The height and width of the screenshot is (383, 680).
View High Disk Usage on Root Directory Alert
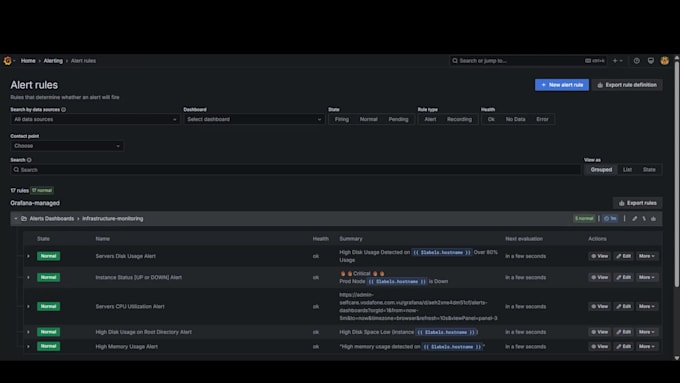click(x=600, y=332)
